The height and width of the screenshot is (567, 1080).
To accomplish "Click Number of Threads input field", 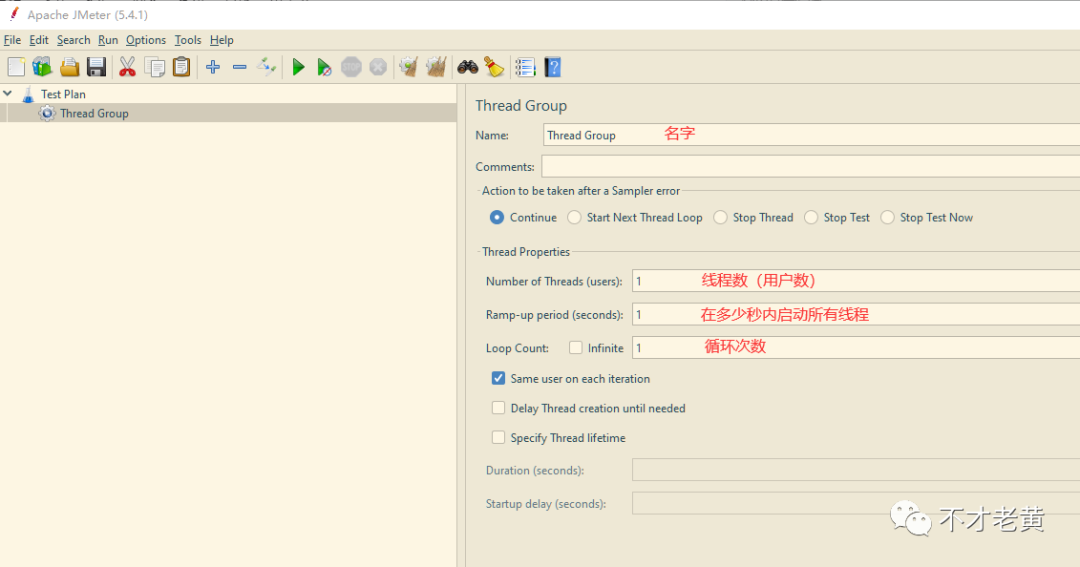I will (856, 281).
